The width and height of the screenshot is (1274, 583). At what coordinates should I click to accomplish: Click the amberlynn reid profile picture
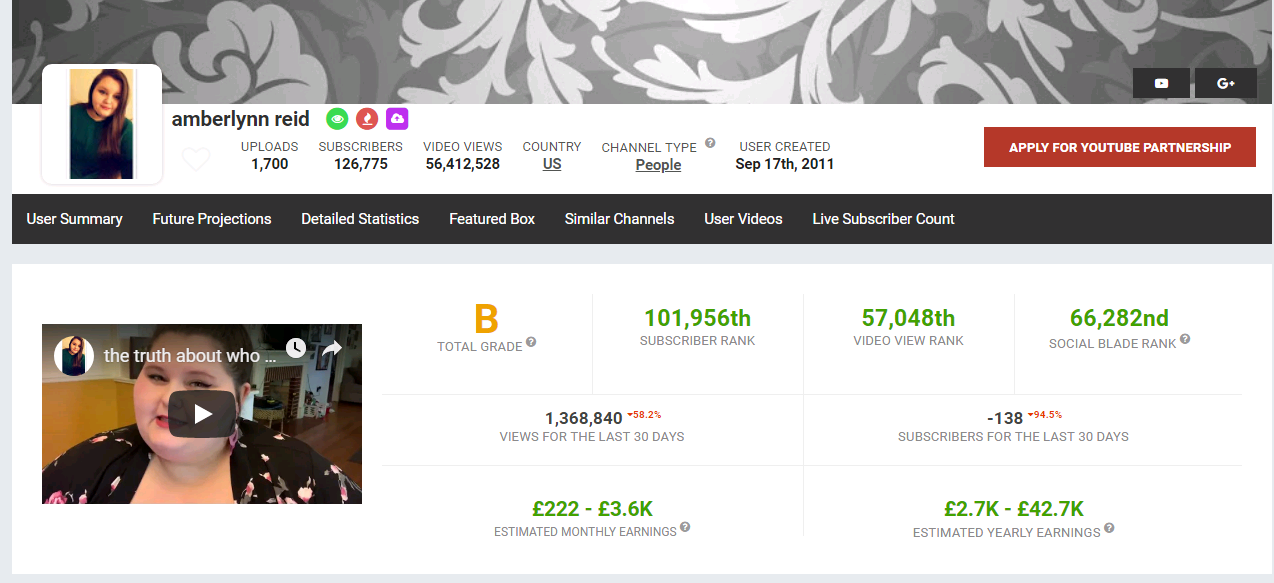[x=102, y=124]
